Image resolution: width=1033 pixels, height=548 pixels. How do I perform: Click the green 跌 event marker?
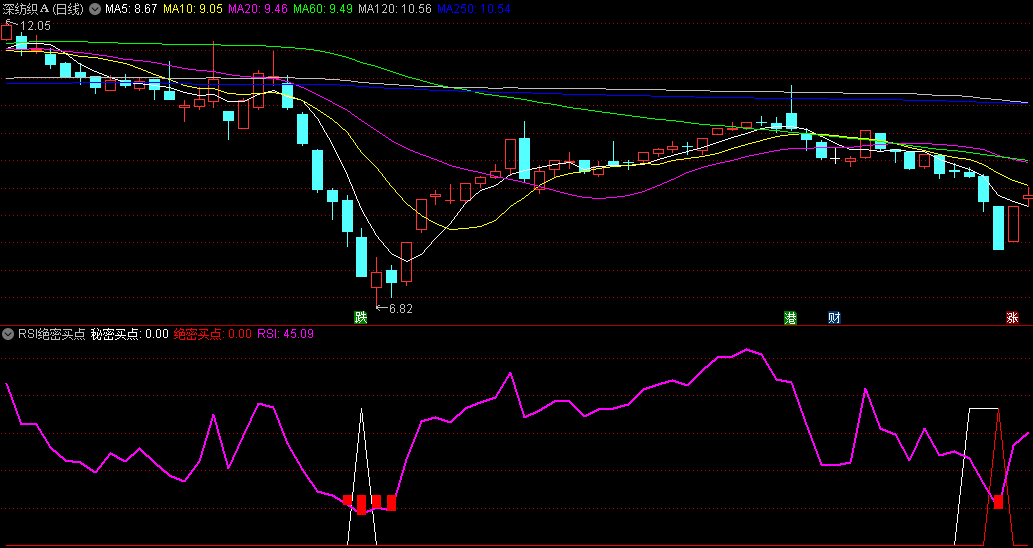pyautogui.click(x=360, y=318)
